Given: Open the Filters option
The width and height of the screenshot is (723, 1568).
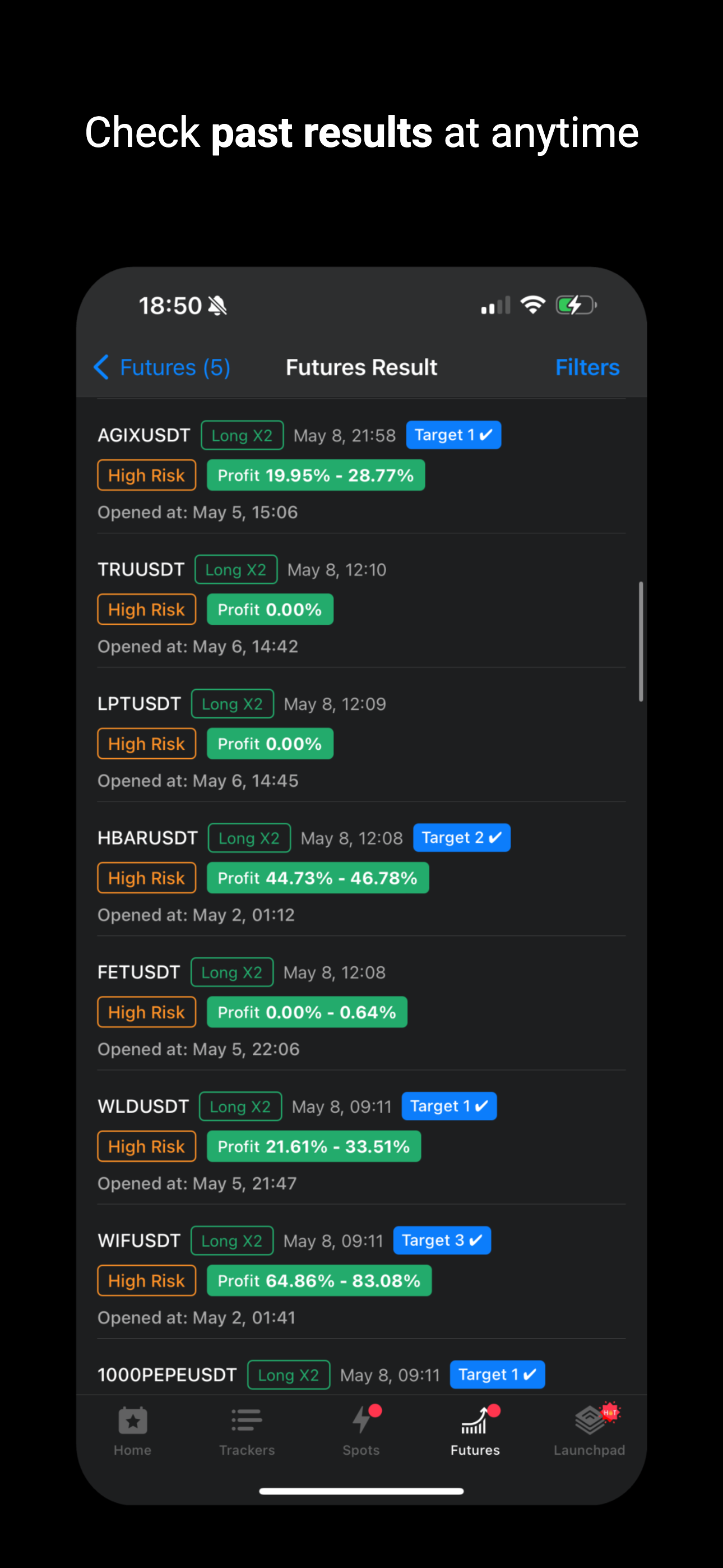Looking at the screenshot, I should coord(587,367).
